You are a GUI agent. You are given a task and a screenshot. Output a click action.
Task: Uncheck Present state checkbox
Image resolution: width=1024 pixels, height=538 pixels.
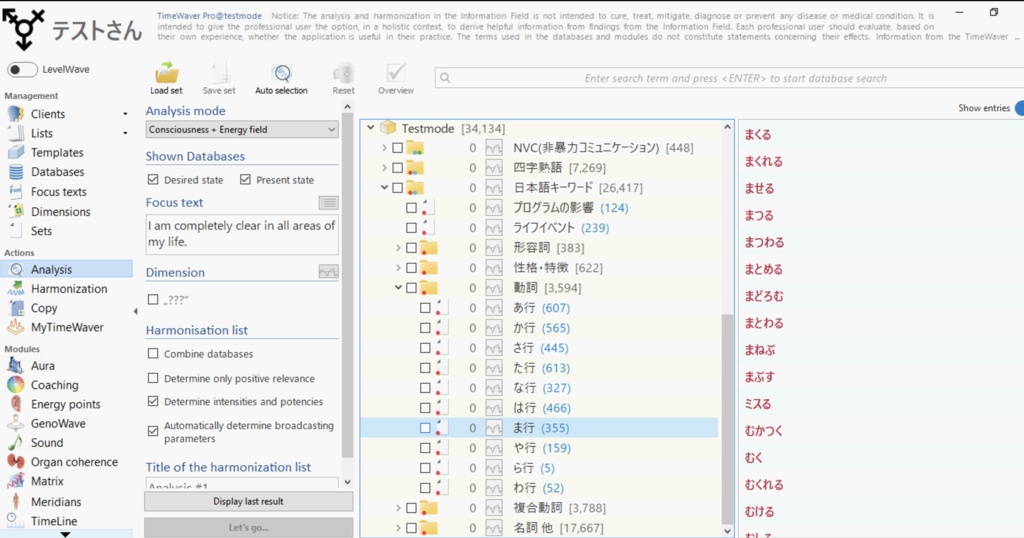click(x=245, y=180)
